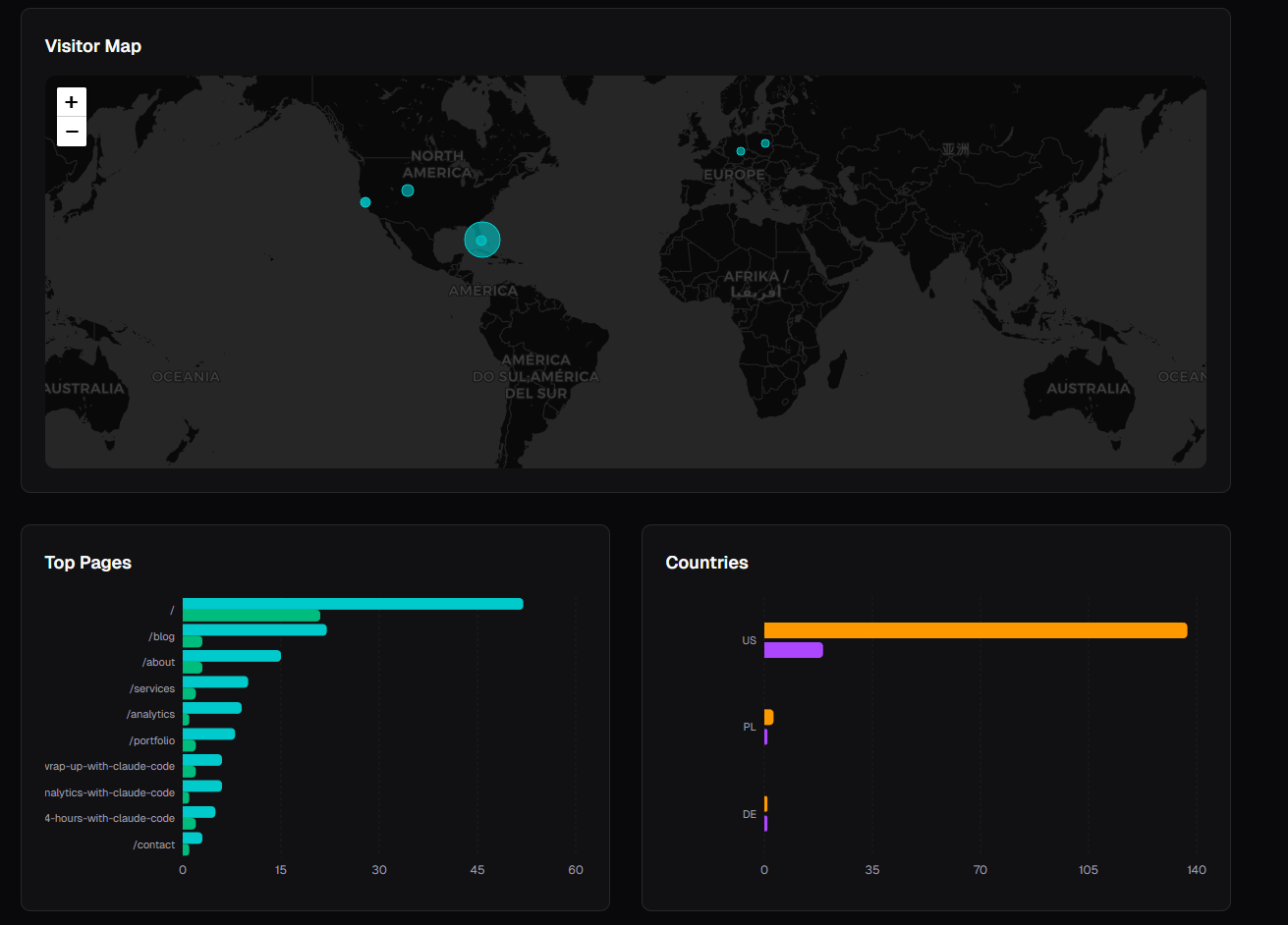Image resolution: width=1288 pixels, height=925 pixels.
Task: Select the visitor marker on the US west coast
Action: coord(365,202)
